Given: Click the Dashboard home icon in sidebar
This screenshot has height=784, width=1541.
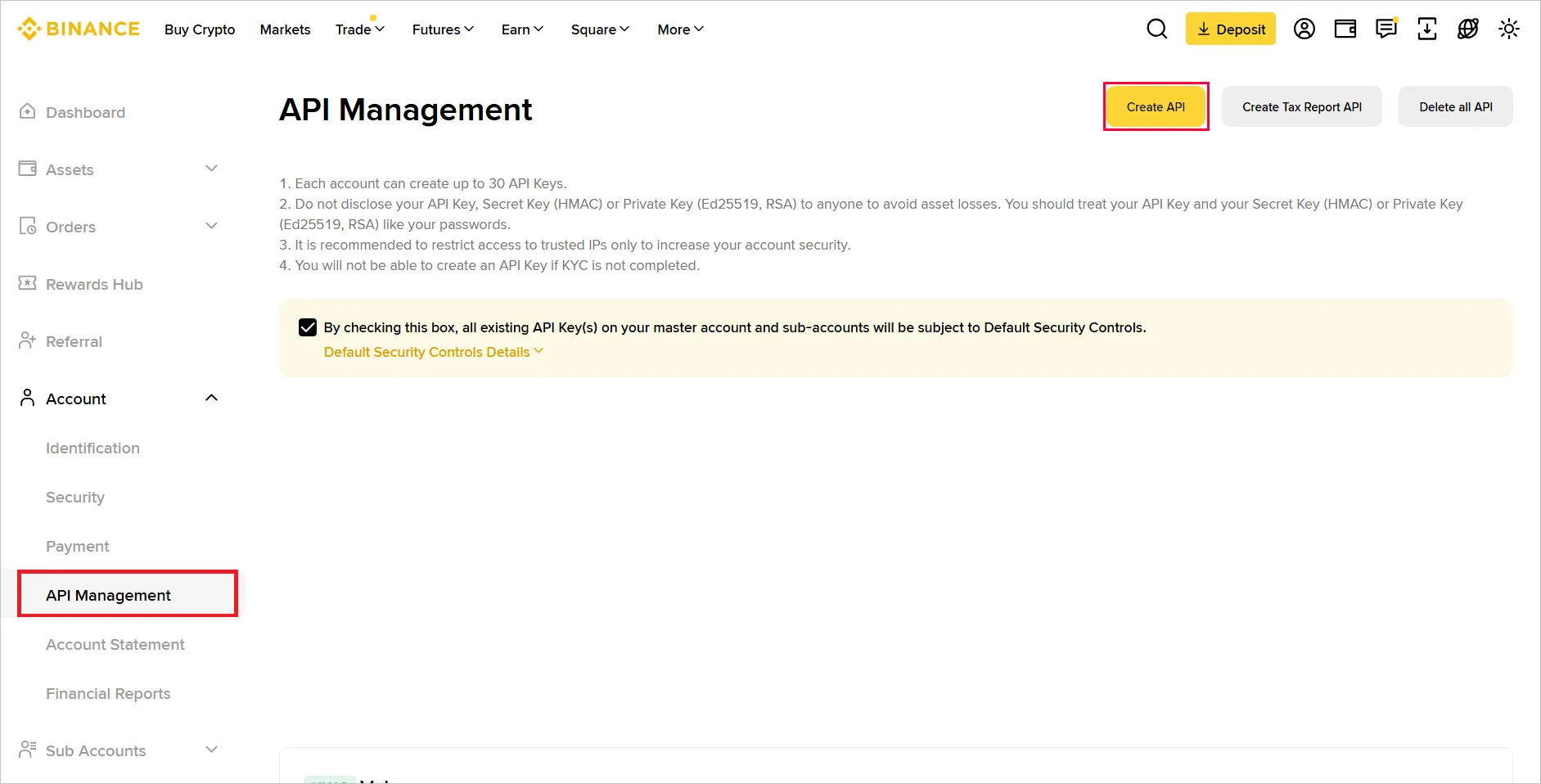Looking at the screenshot, I should click(27, 111).
